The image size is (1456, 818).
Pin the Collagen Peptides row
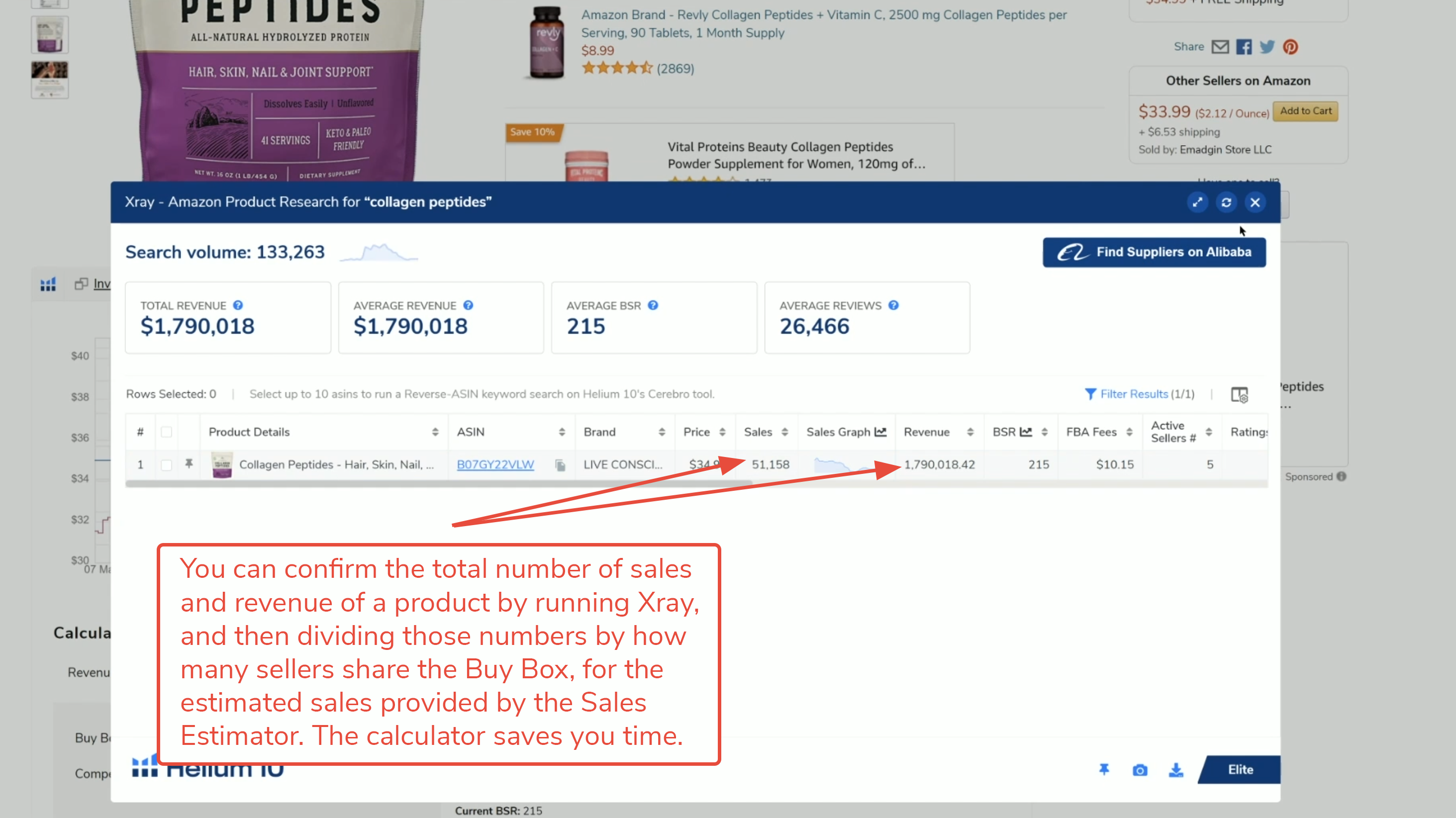pyautogui.click(x=189, y=464)
